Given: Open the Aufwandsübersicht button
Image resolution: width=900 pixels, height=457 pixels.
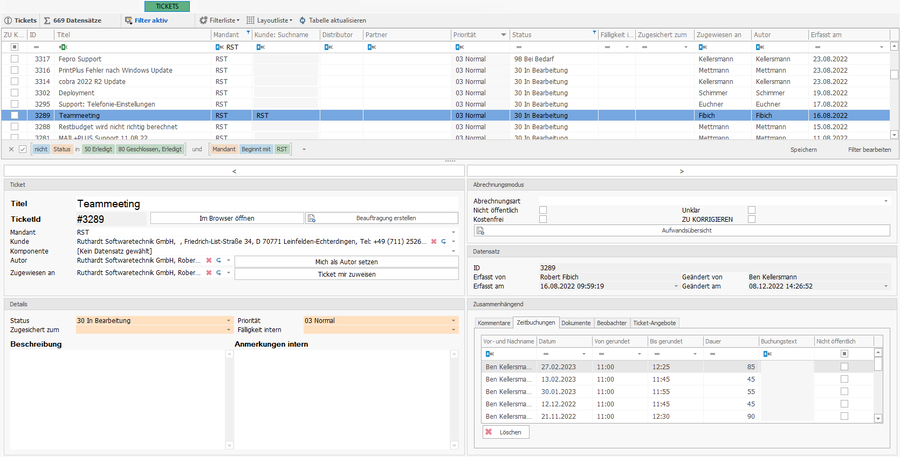Looking at the screenshot, I should (x=682, y=230).
